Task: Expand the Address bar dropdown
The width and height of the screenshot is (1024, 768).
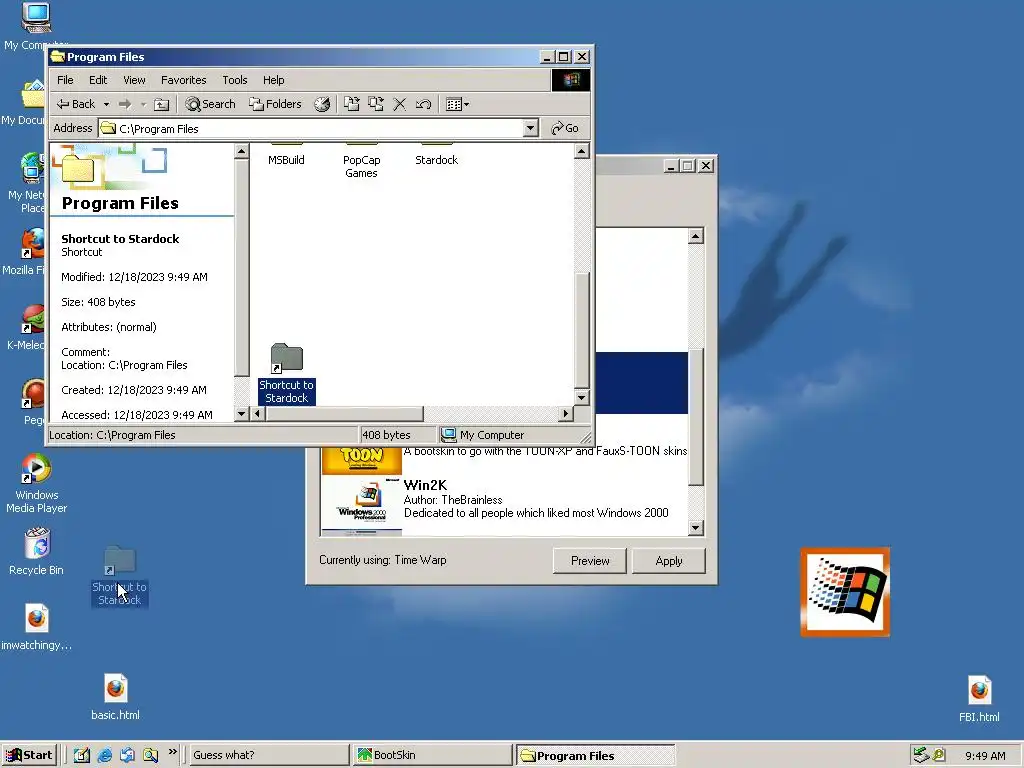Action: (x=531, y=128)
